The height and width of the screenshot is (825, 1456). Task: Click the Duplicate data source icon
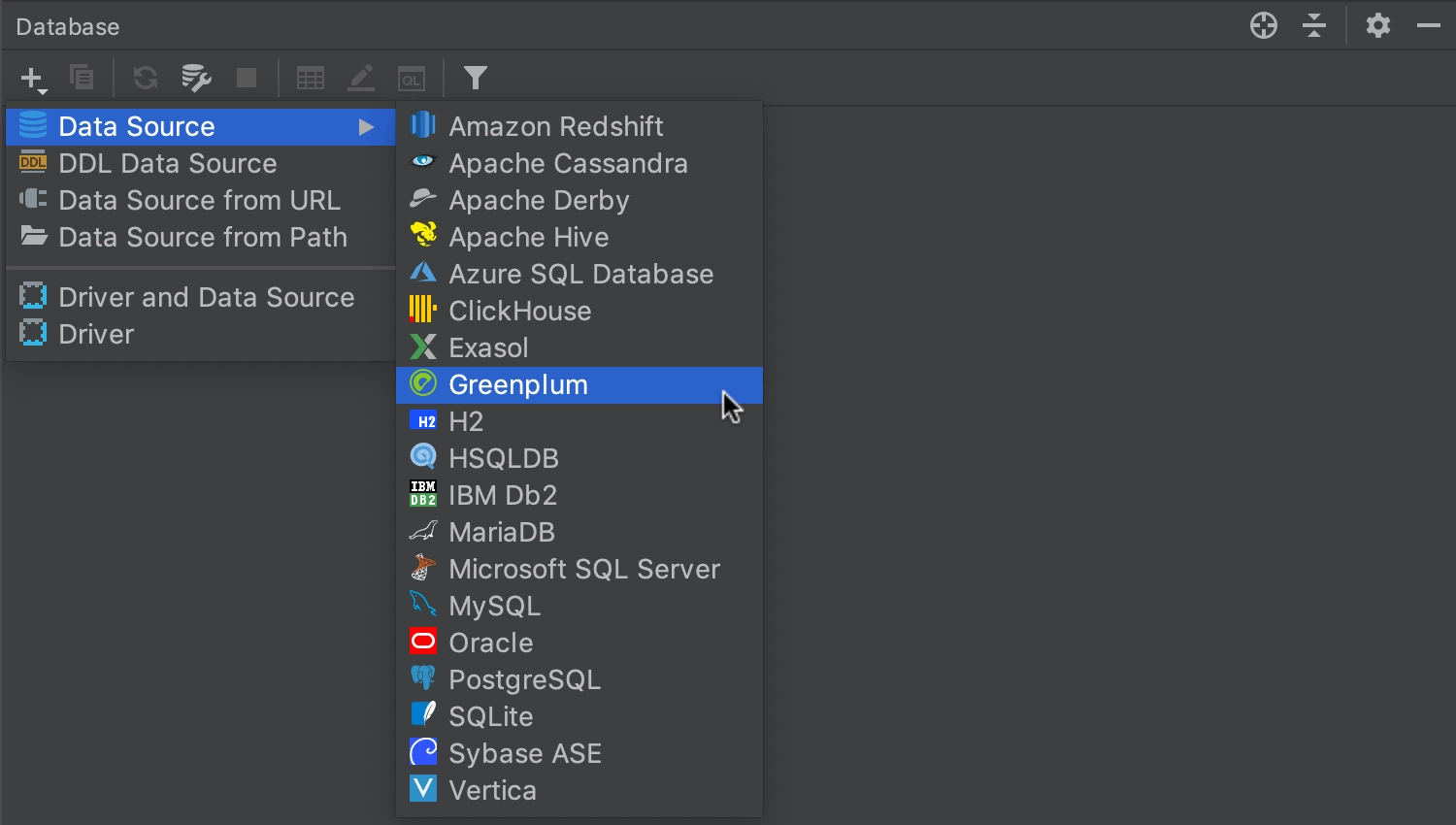point(83,78)
